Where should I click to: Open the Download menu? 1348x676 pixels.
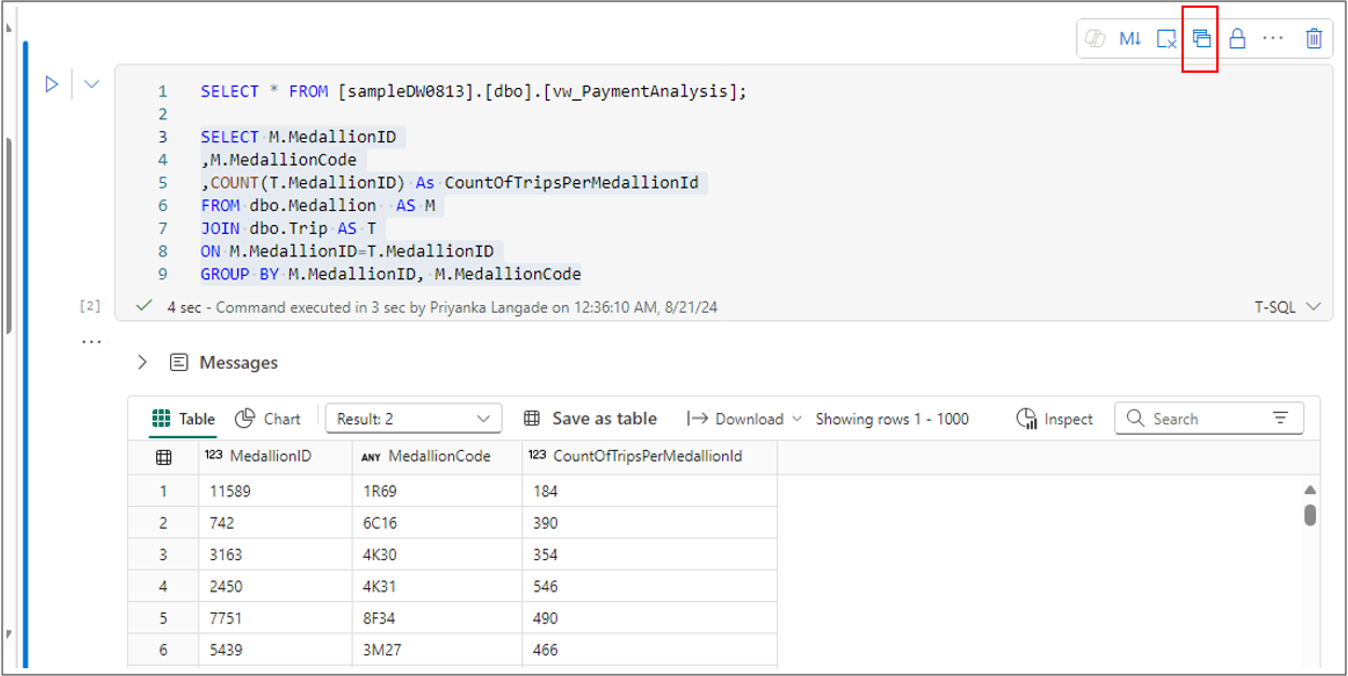744,419
